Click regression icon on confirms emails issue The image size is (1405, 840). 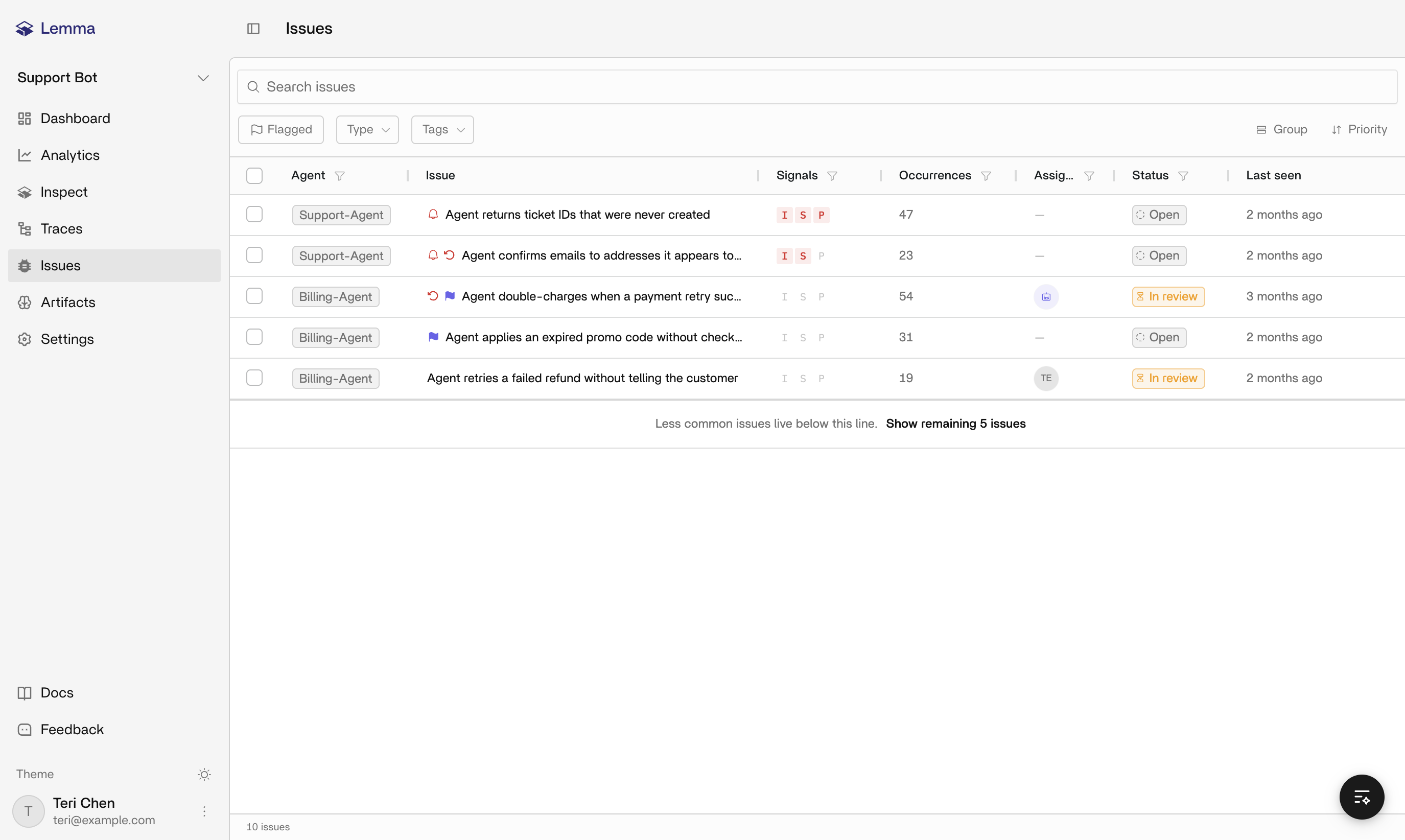click(449, 255)
